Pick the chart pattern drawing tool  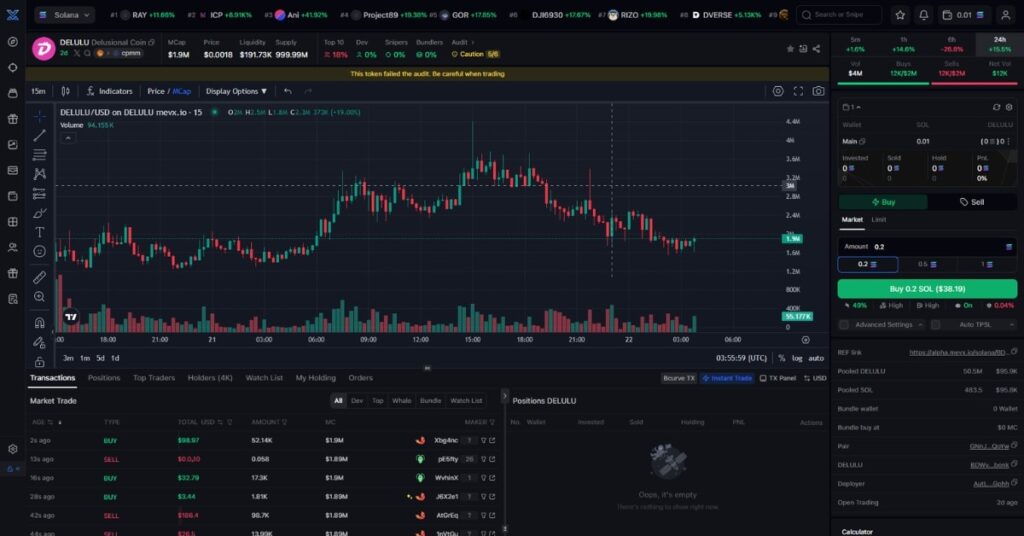click(39, 174)
